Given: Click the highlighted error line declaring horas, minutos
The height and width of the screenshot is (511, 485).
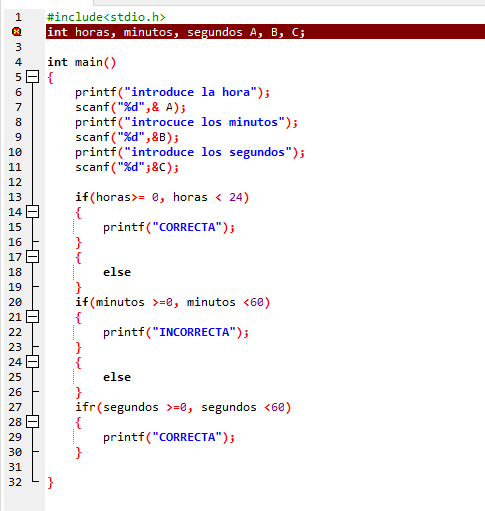Looking at the screenshot, I should (x=265, y=32).
